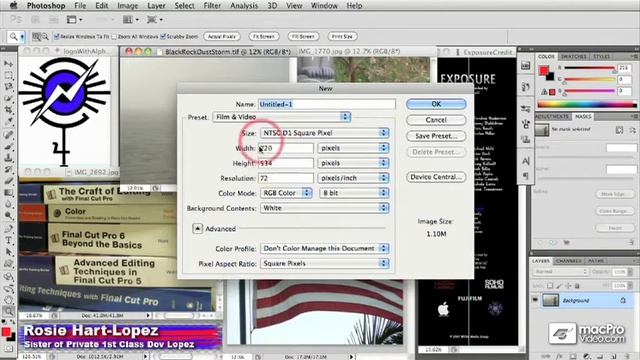Screen dimensions: 640x360
Task: Click the Character panel icon in dock
Action: (x=525, y=161)
